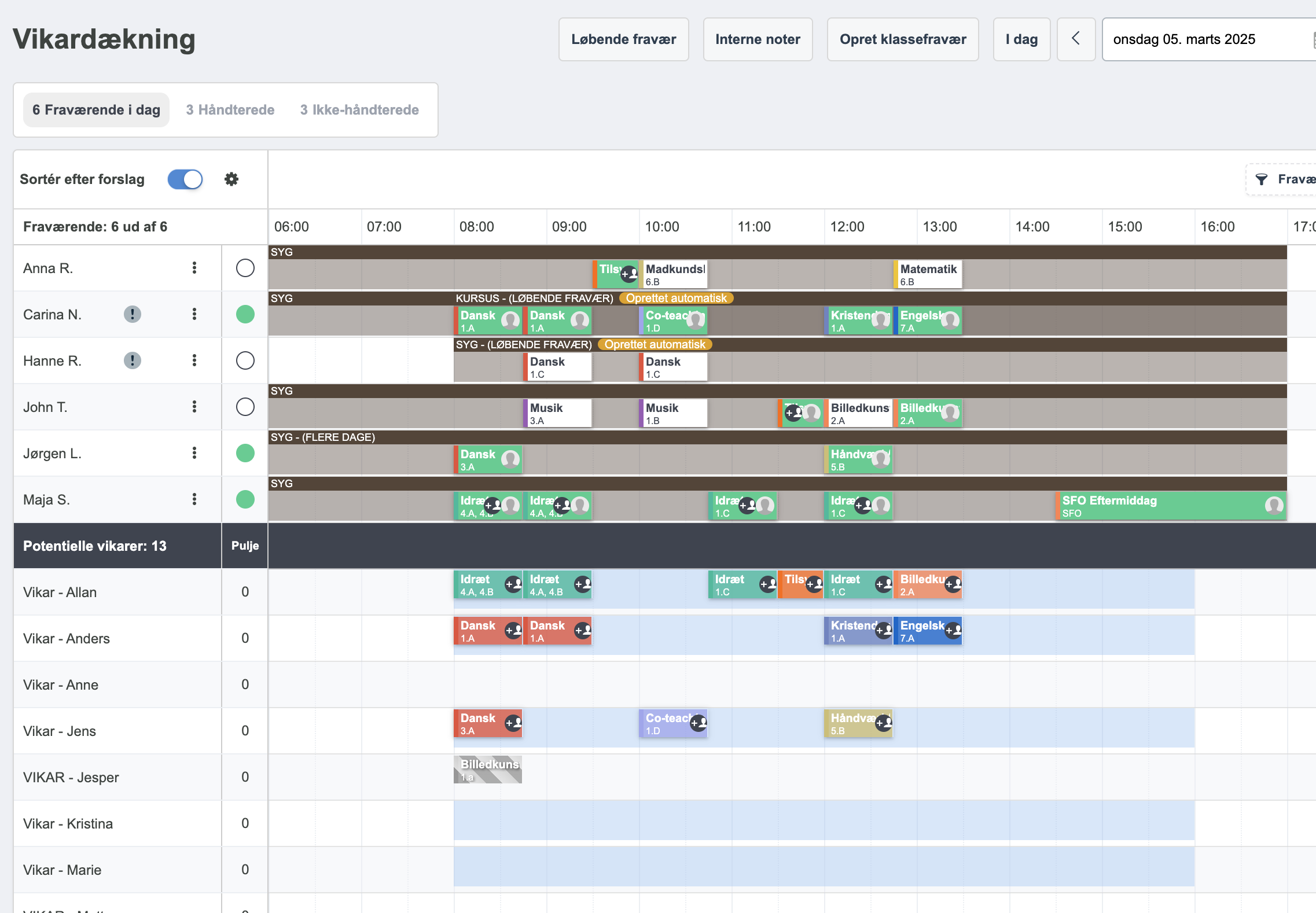
Task: Click assign icon on Vikar - Jens Håndværk 5.B
Action: coord(883,723)
